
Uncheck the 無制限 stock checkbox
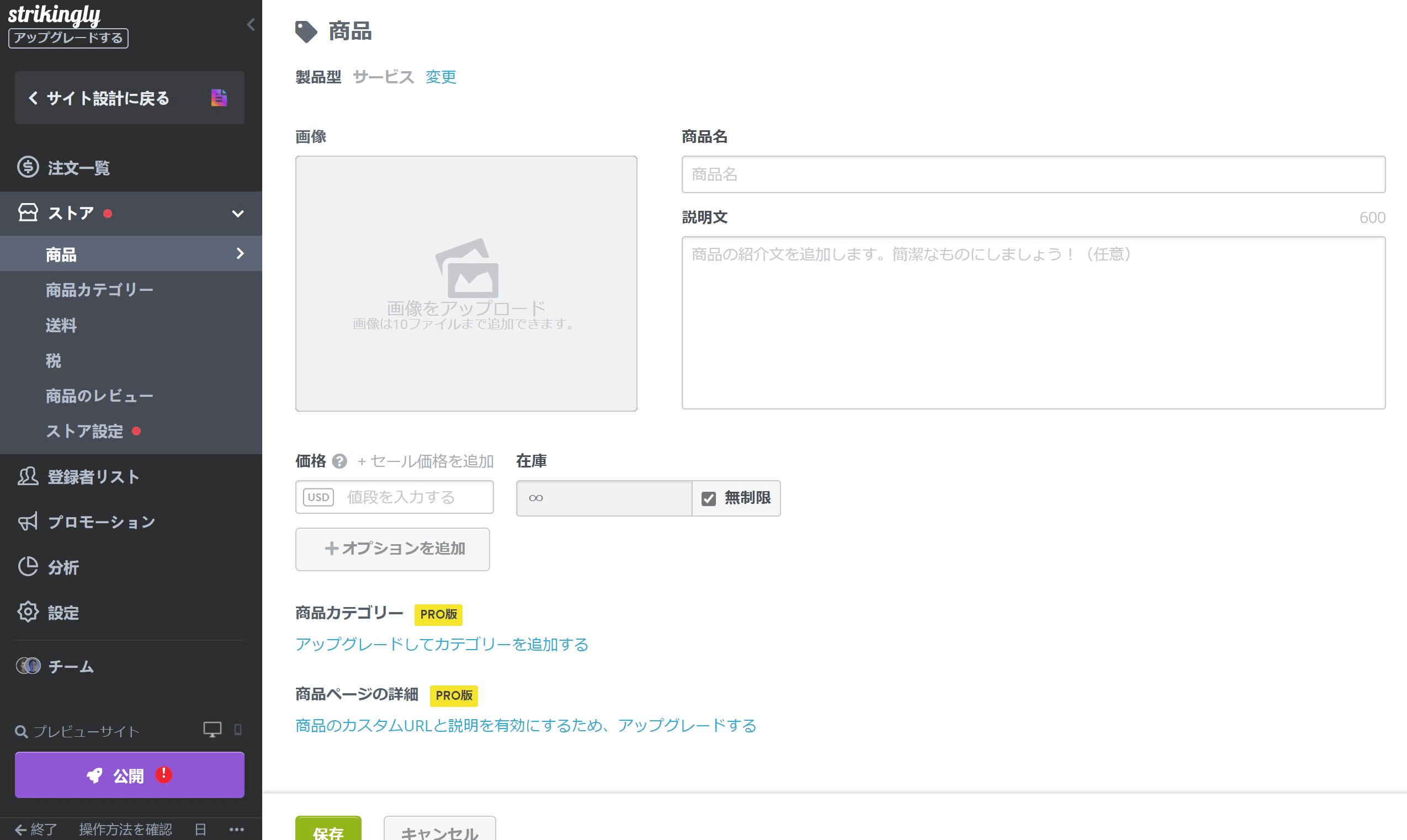click(709, 498)
